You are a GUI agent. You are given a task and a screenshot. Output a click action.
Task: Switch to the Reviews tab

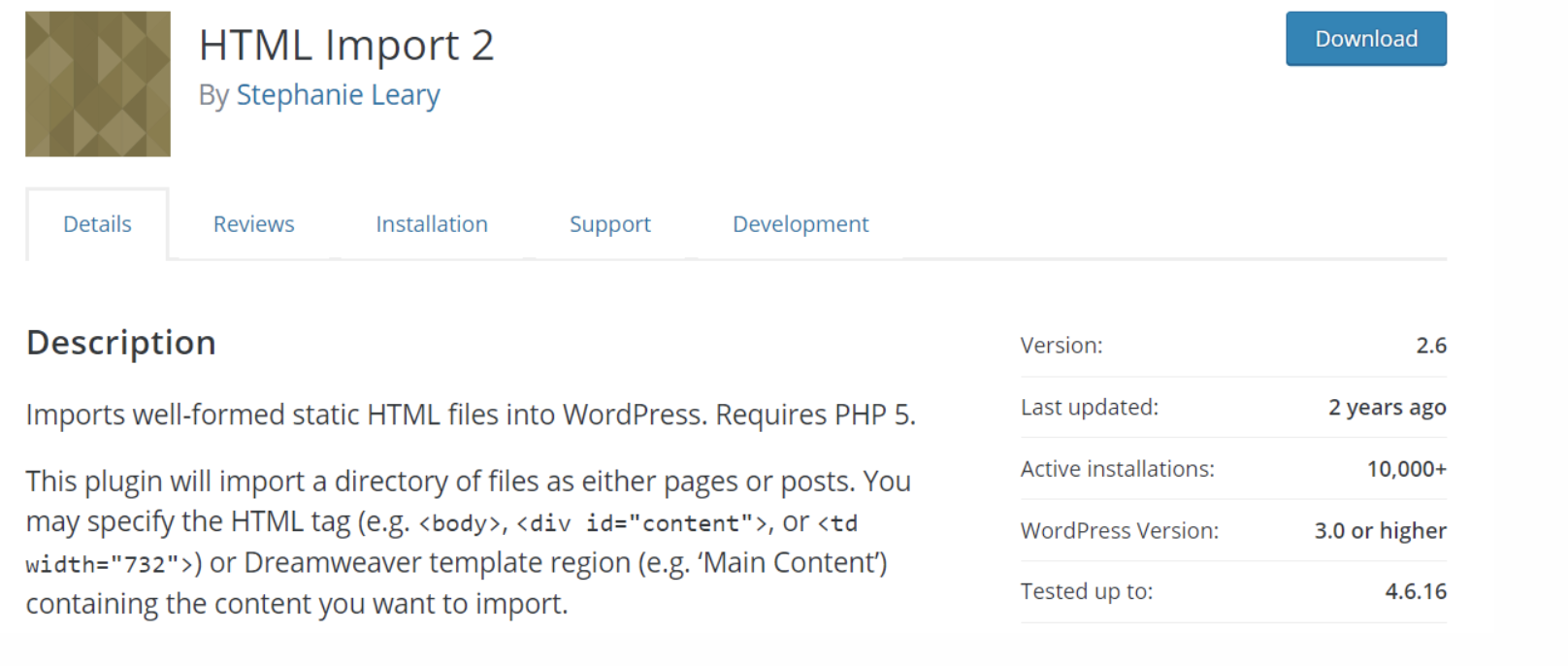click(x=253, y=224)
